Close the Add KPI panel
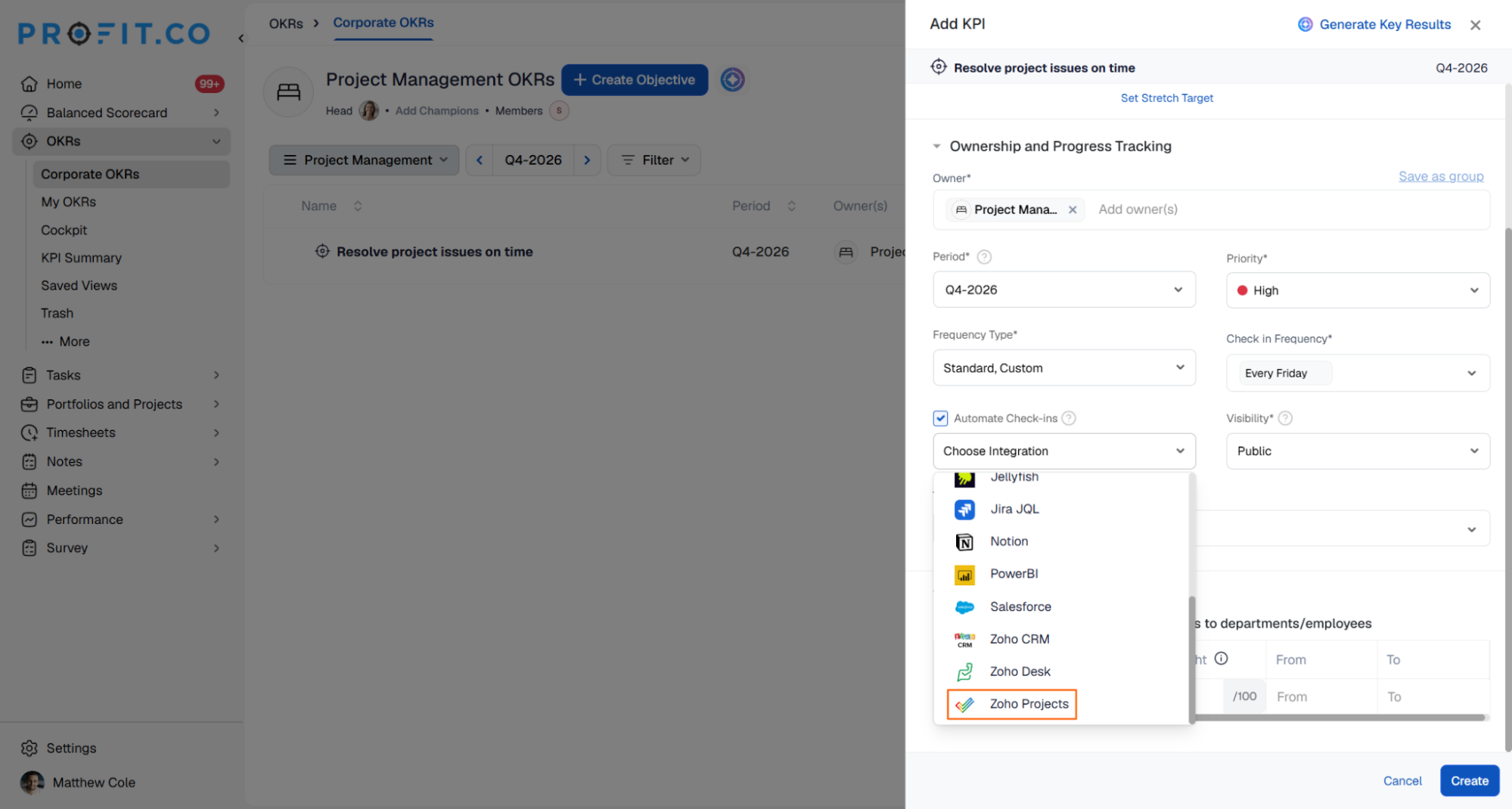This screenshot has height=809, width=1512. tap(1475, 25)
